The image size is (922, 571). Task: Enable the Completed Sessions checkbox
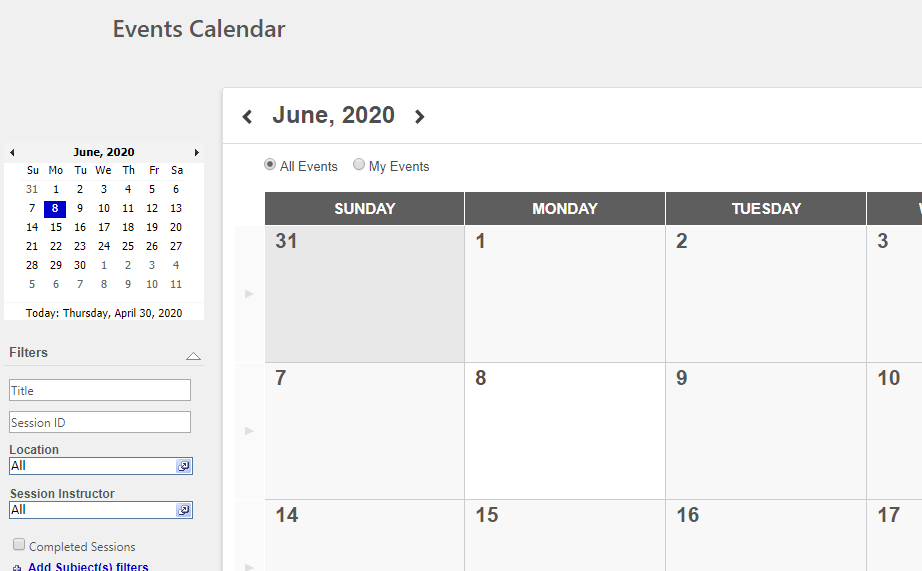[19, 545]
